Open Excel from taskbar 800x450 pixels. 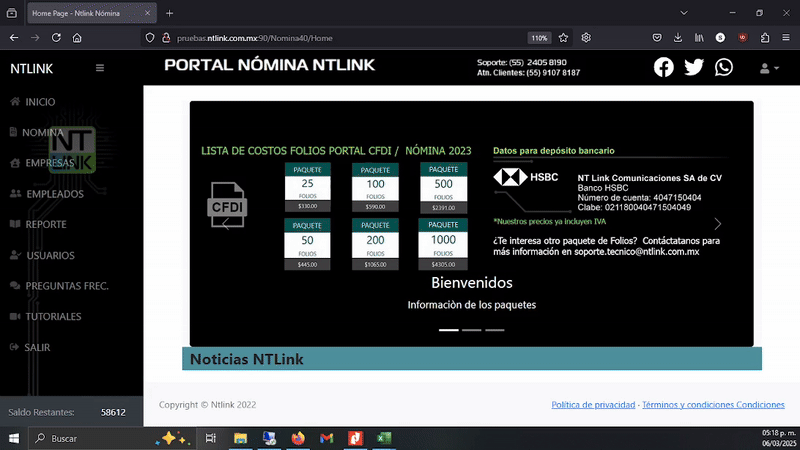[x=384, y=438]
